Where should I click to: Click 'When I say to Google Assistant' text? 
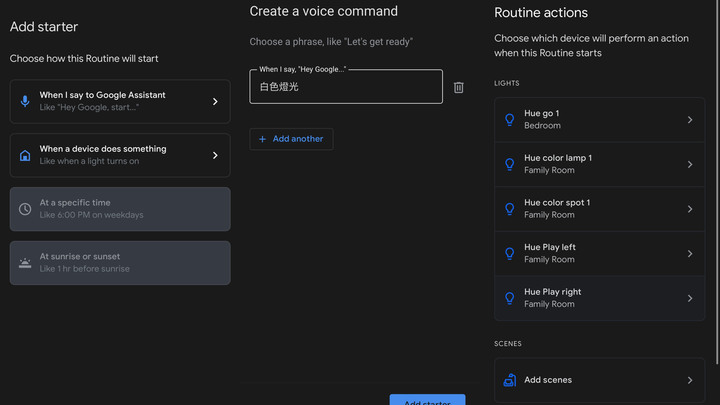pos(102,95)
